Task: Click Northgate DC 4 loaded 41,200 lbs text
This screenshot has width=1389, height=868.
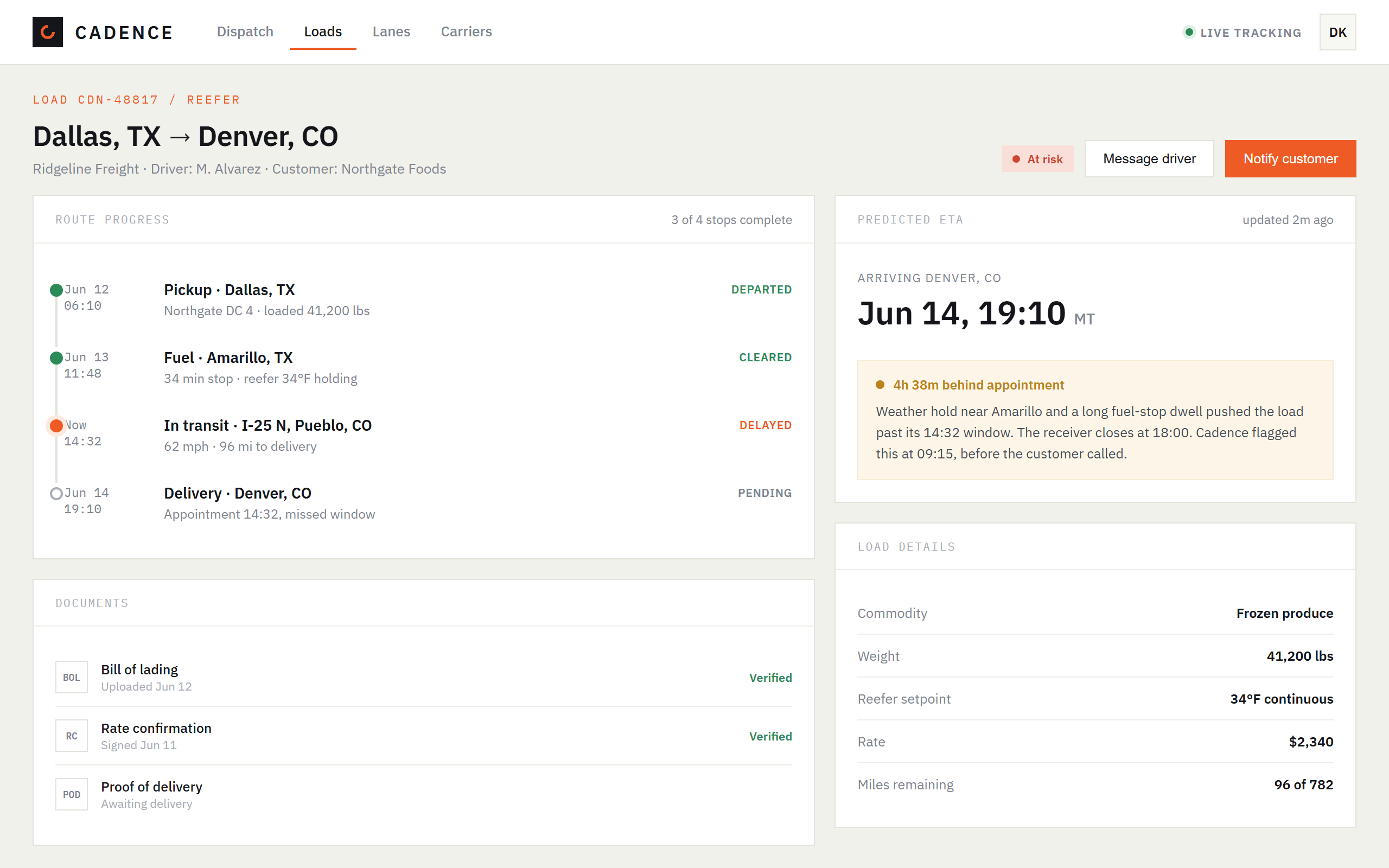Action: point(267,310)
